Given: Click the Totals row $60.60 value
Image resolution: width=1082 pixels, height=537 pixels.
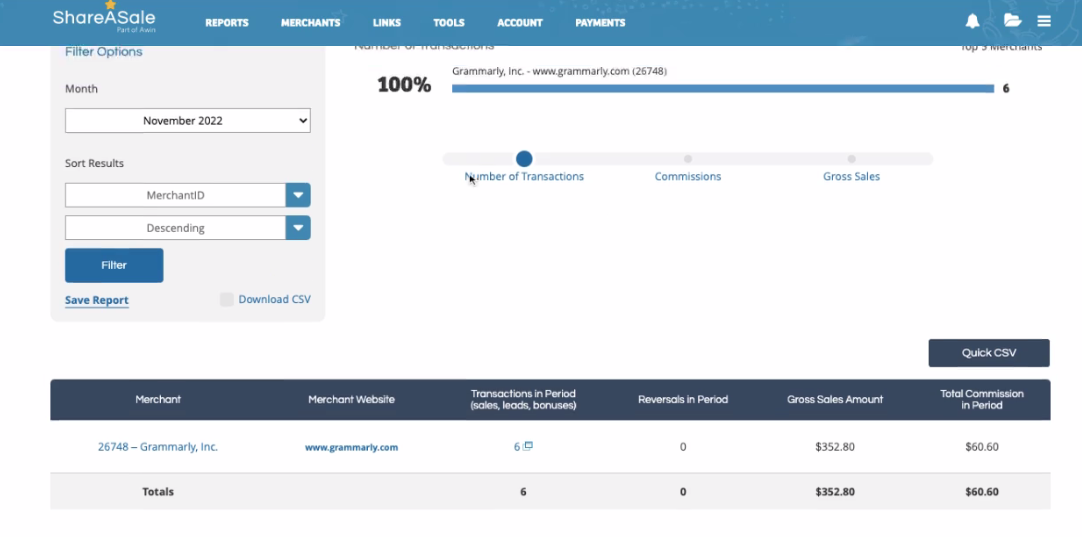Looking at the screenshot, I should click(x=982, y=491).
